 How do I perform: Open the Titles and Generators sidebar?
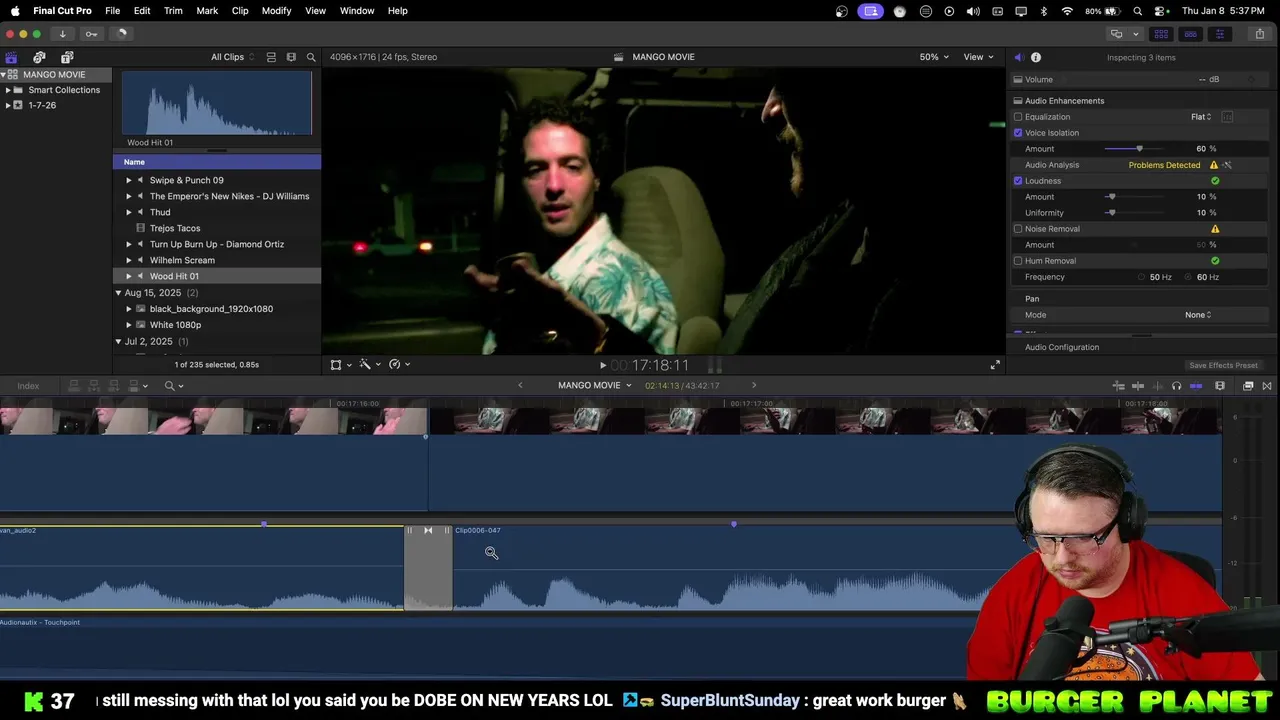coord(67,57)
